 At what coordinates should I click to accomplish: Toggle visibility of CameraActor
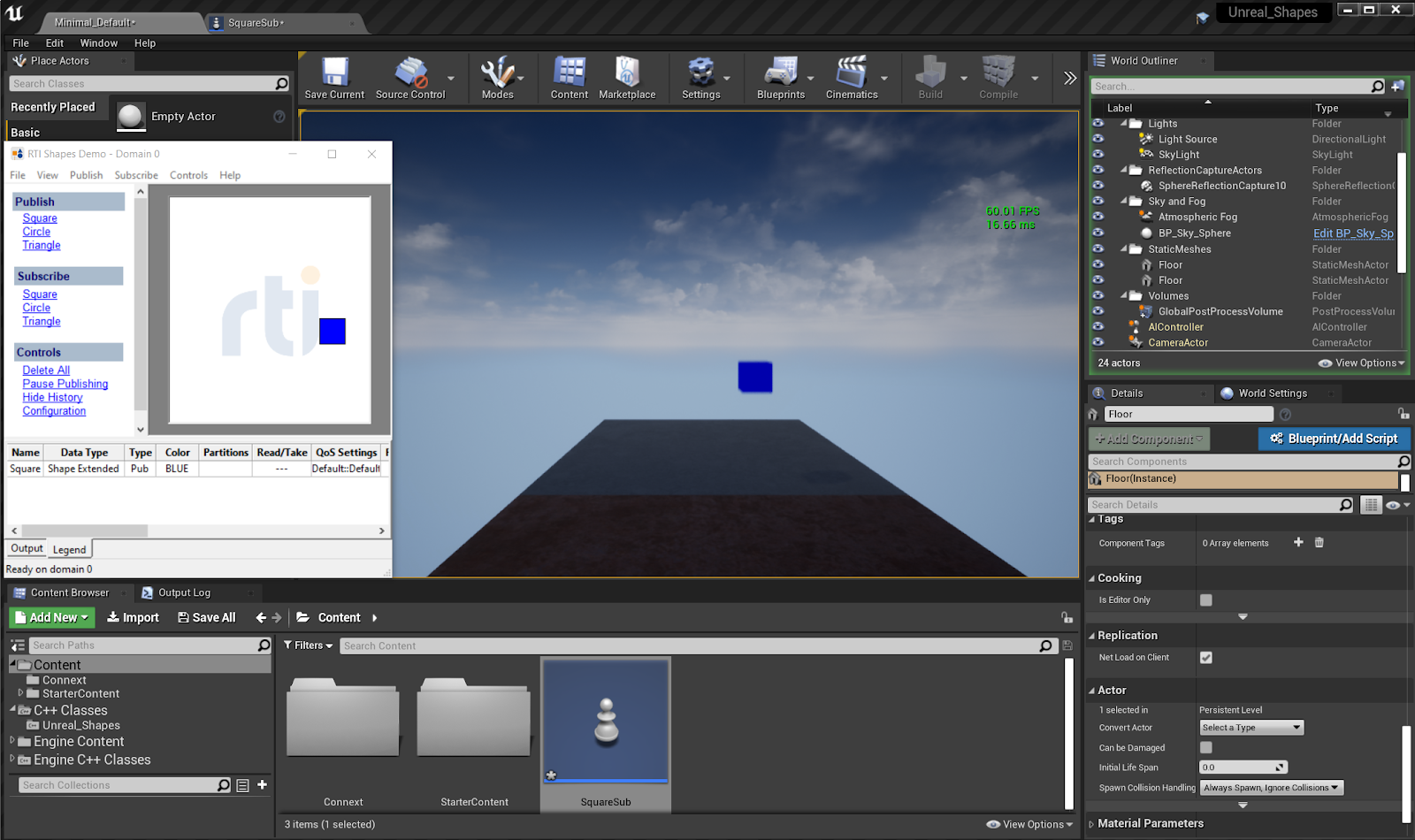[x=1098, y=342]
